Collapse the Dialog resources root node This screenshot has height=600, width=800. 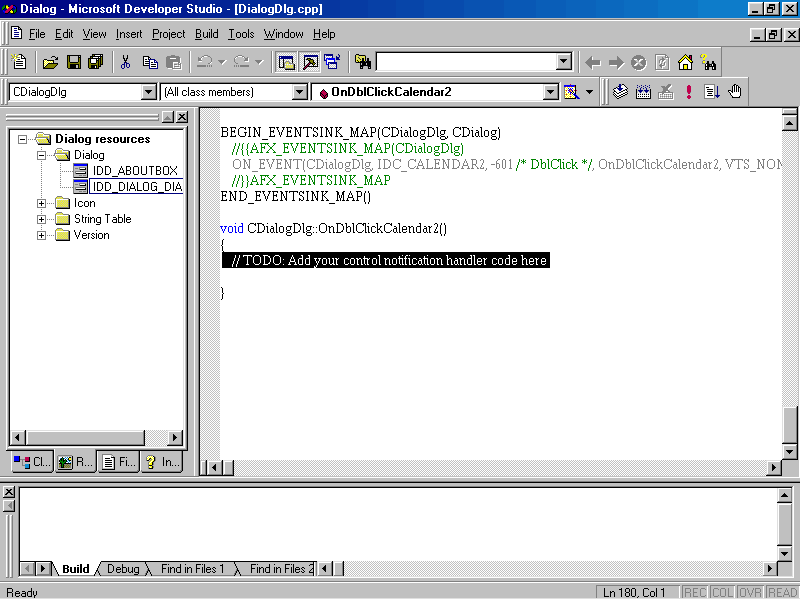click(x=22, y=139)
